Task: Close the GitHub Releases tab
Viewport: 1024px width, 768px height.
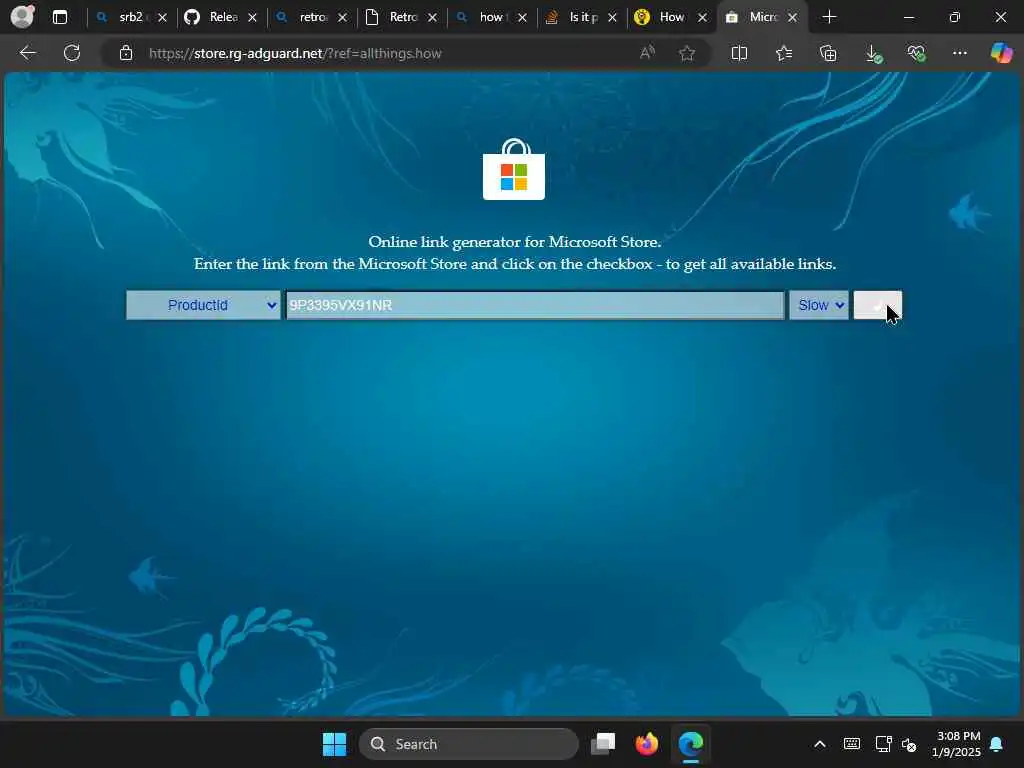Action: click(253, 18)
